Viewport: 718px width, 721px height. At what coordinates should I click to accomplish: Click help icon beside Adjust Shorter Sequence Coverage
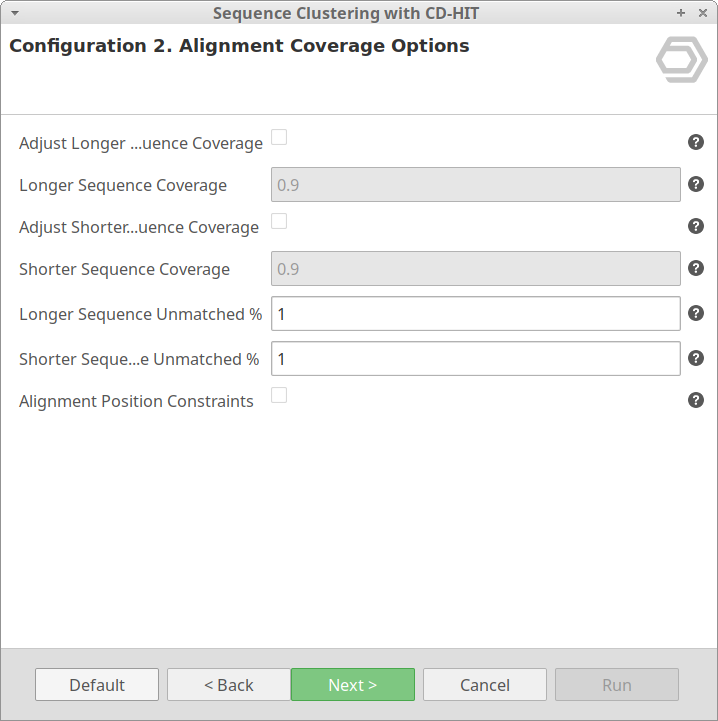coord(696,226)
